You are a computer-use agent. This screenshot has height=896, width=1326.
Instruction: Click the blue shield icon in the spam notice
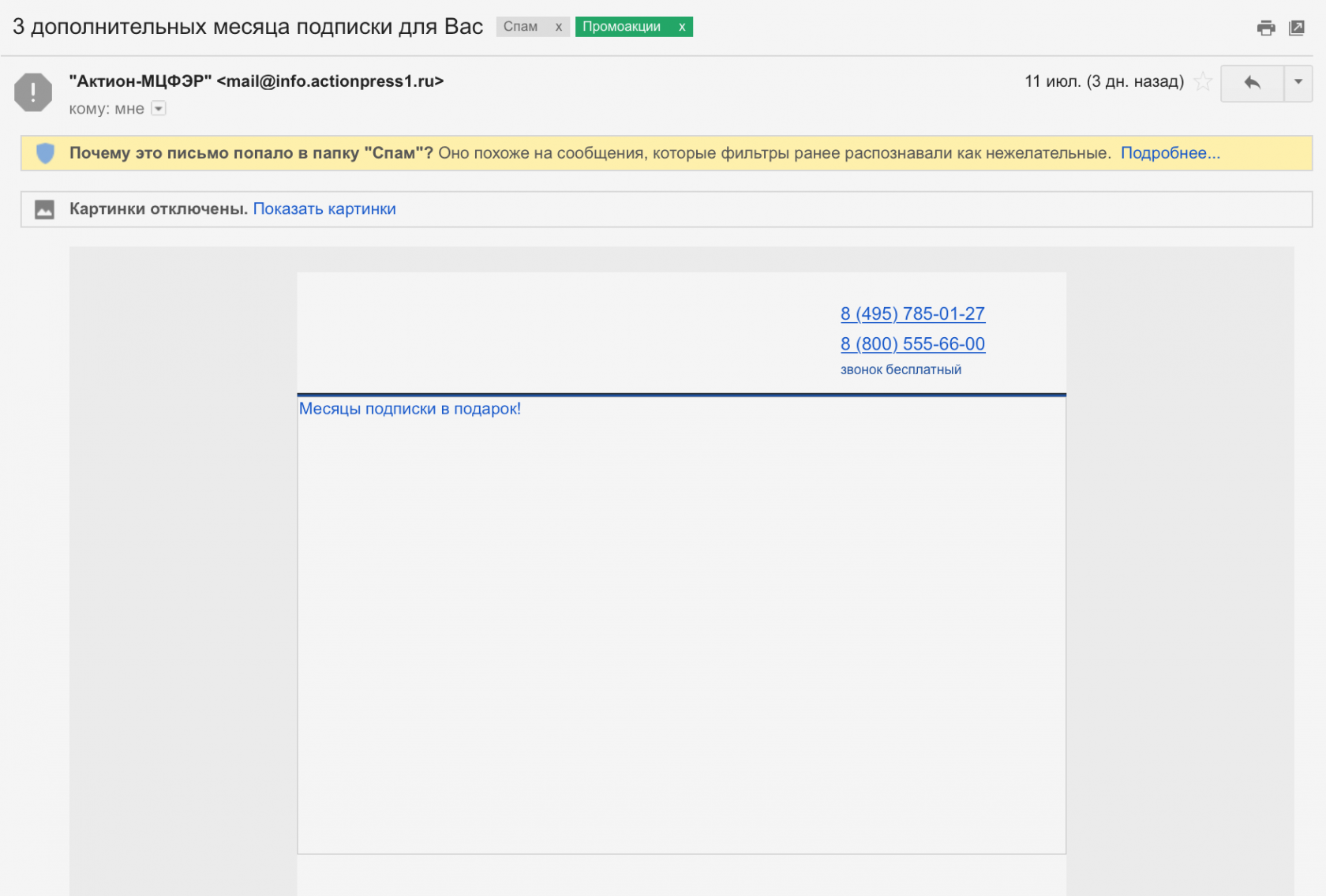[46, 153]
